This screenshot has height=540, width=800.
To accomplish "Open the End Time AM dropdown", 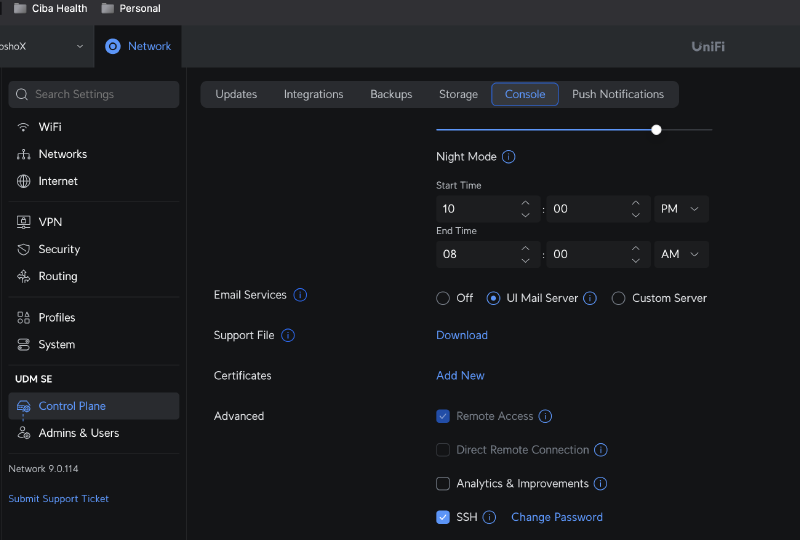I will (x=681, y=255).
